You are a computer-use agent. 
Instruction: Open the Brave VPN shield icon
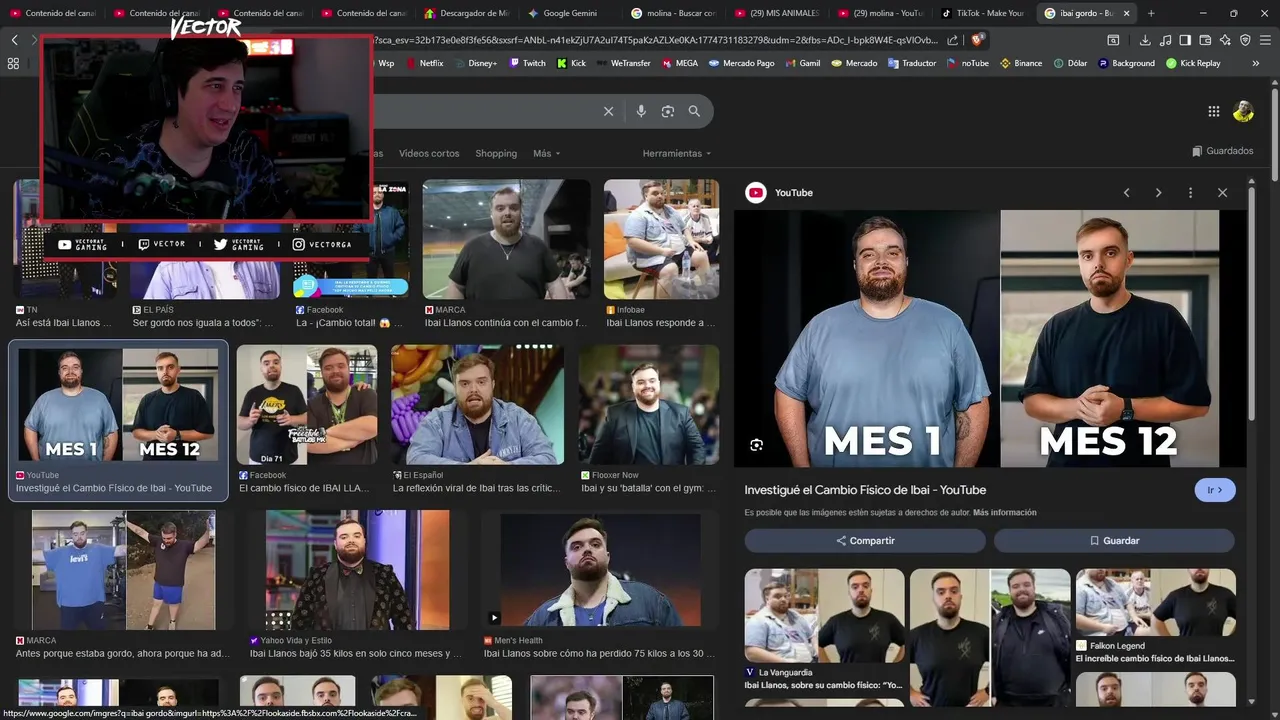(1245, 40)
